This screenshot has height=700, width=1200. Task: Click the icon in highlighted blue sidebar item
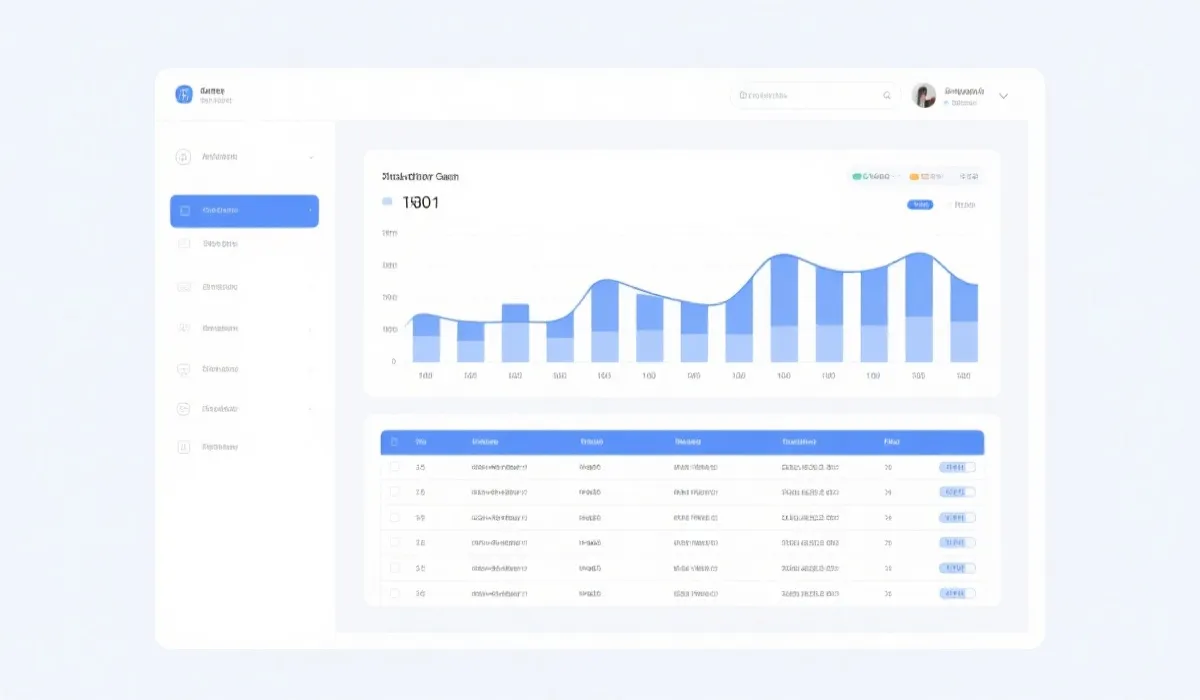point(184,211)
